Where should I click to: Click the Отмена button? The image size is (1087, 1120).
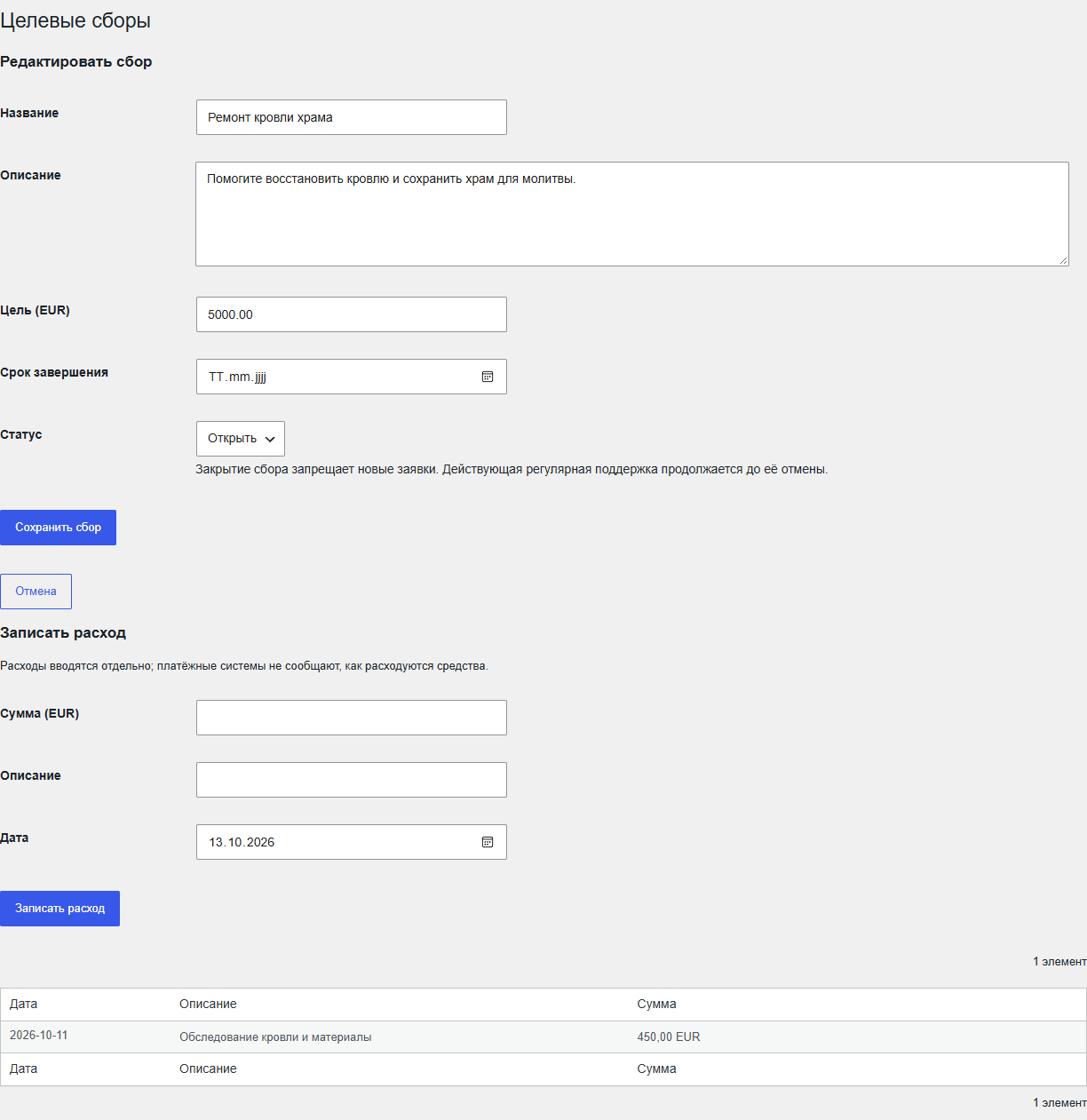36,592
